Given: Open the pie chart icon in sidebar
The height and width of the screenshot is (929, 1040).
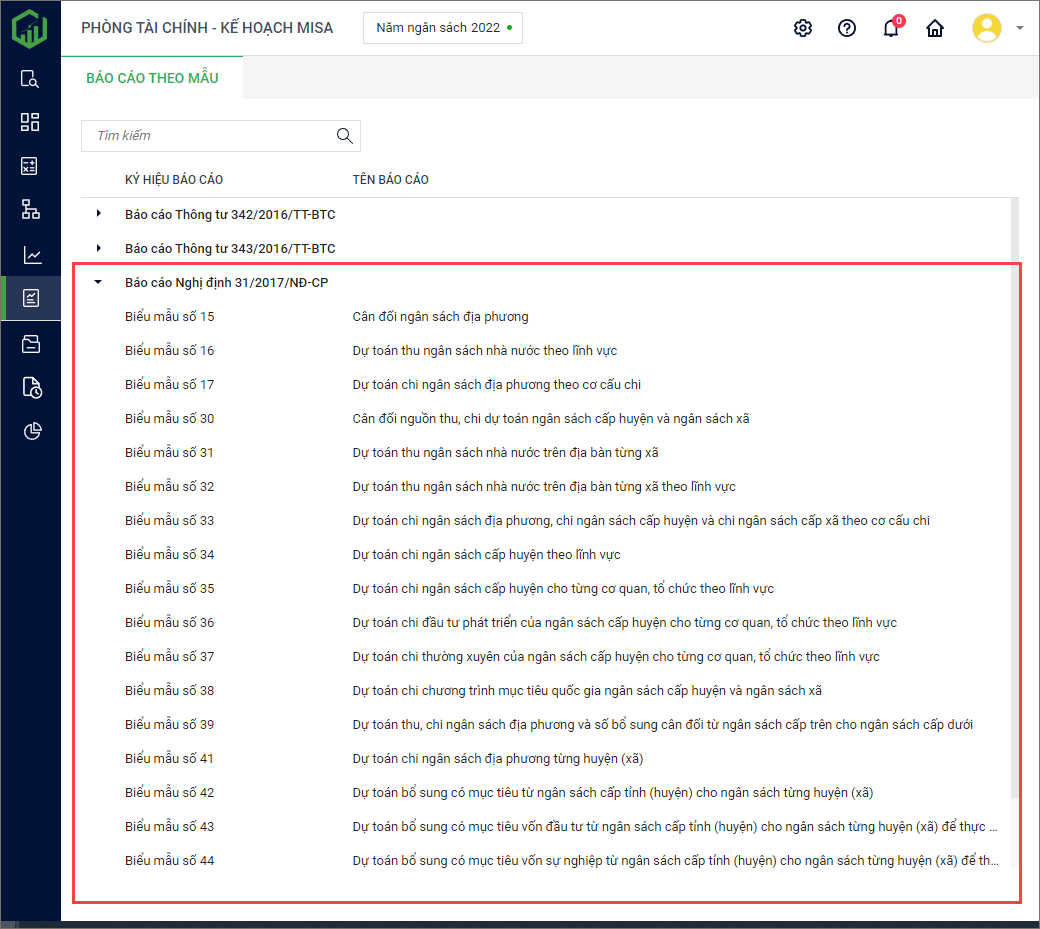Looking at the screenshot, I should pyautogui.click(x=30, y=431).
